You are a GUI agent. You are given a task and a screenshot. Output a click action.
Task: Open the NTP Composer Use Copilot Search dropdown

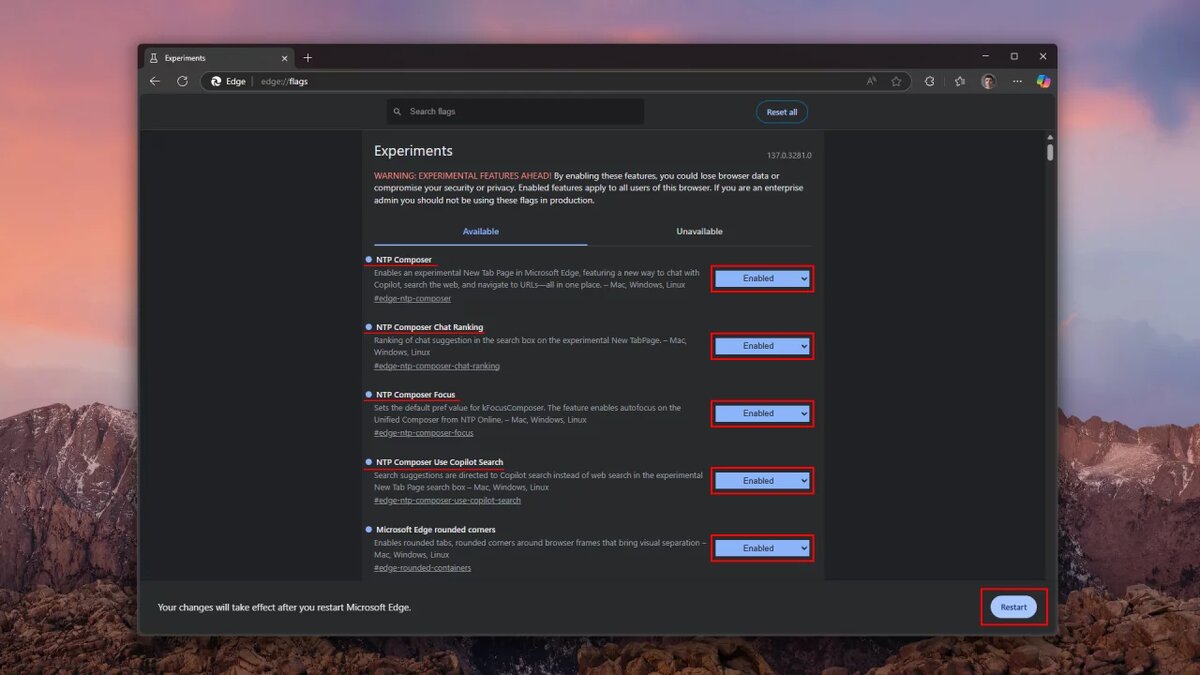762,481
